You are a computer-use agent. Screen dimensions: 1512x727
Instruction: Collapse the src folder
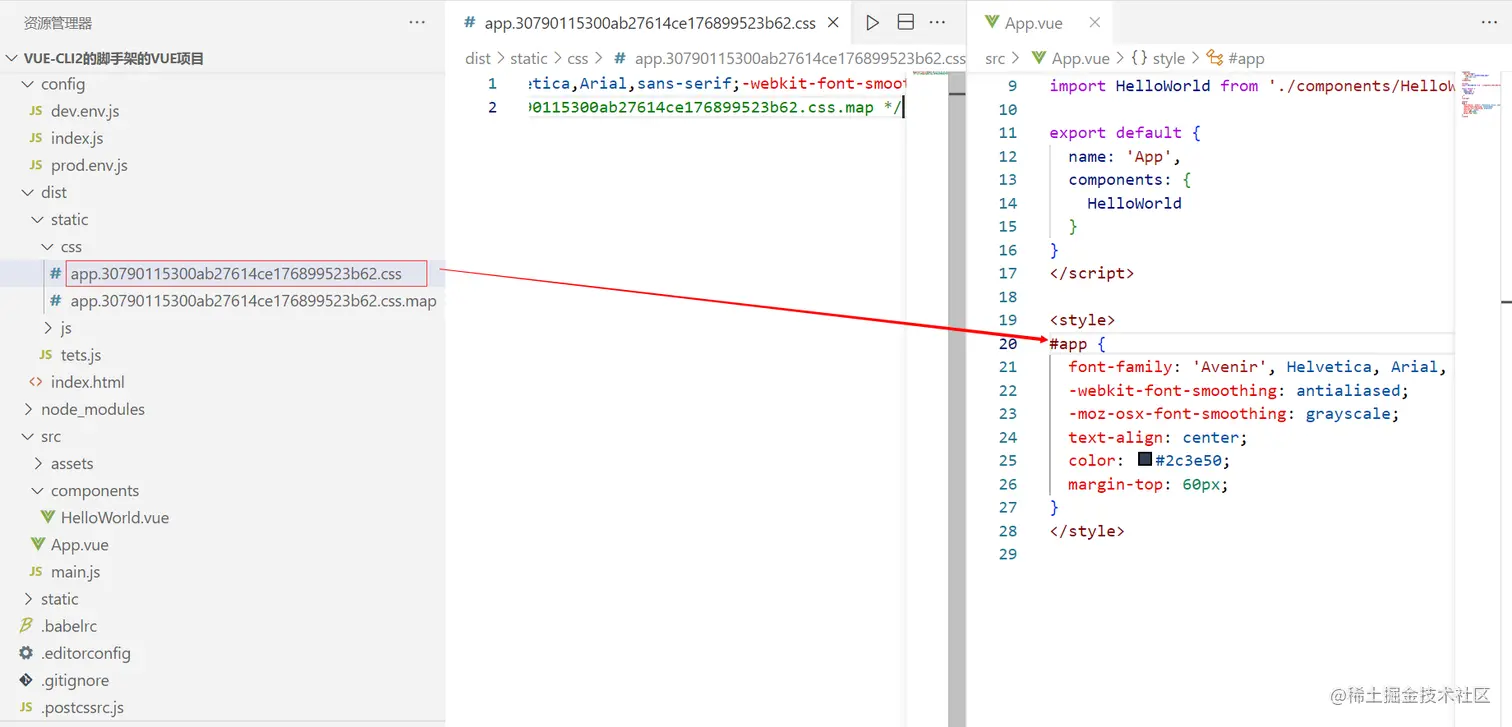(x=28, y=436)
